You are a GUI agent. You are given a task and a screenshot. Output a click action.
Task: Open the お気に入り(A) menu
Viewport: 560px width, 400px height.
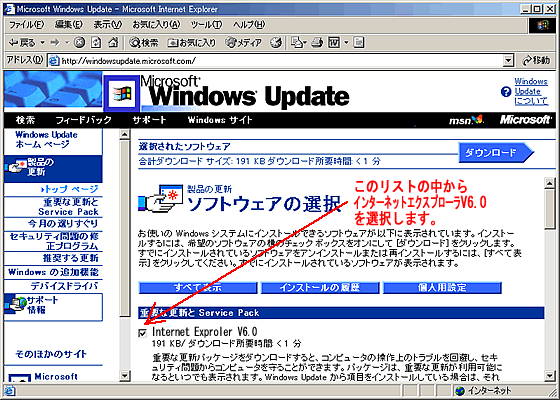coord(156,24)
